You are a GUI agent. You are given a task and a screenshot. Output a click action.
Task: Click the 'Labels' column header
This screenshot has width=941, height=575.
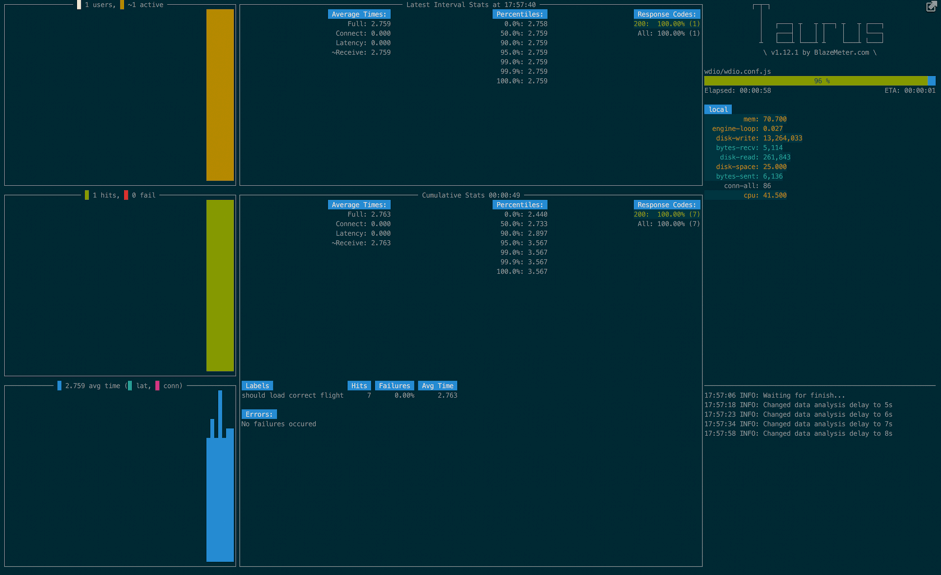(x=257, y=385)
